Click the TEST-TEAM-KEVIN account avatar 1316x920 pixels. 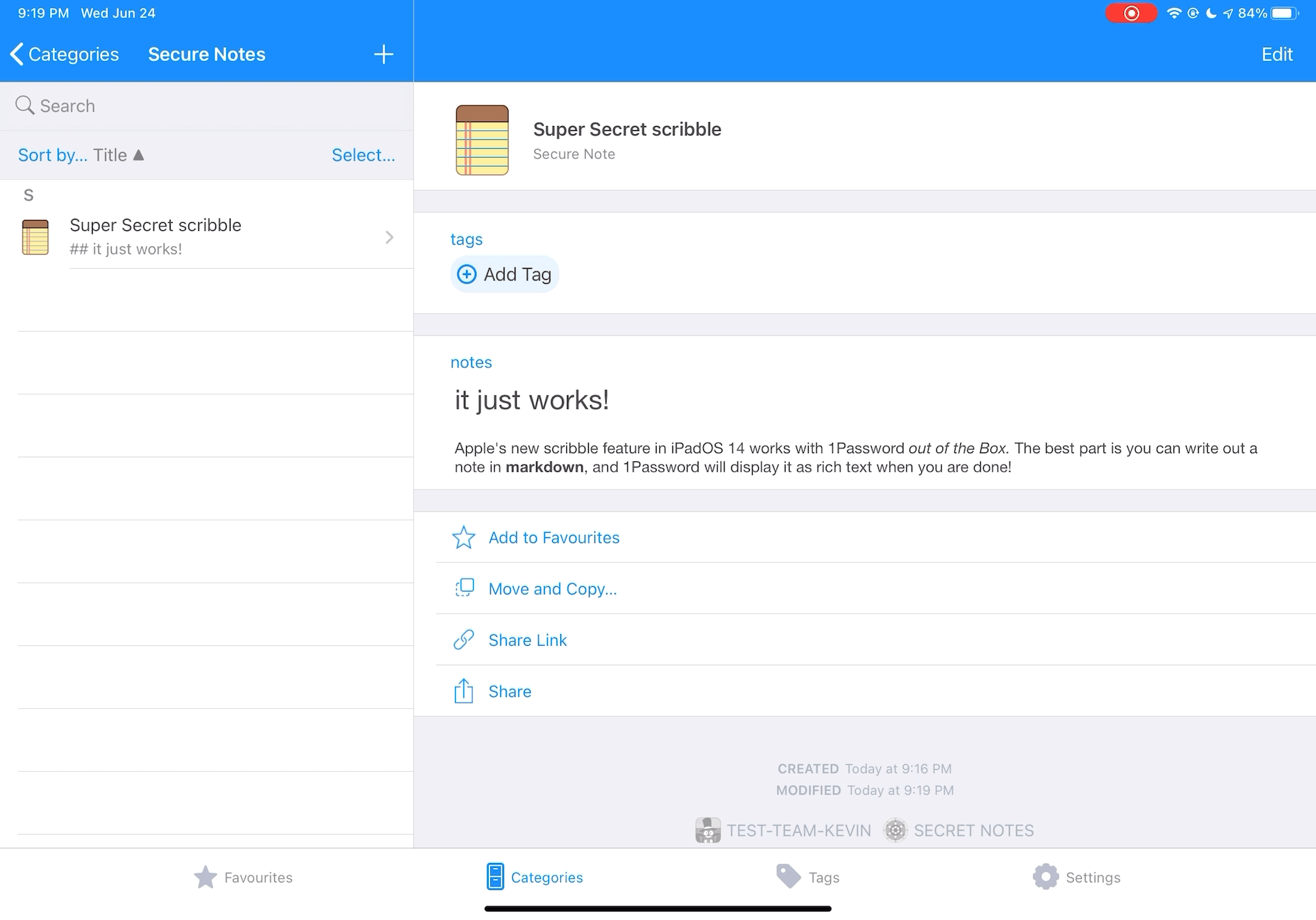coord(707,830)
